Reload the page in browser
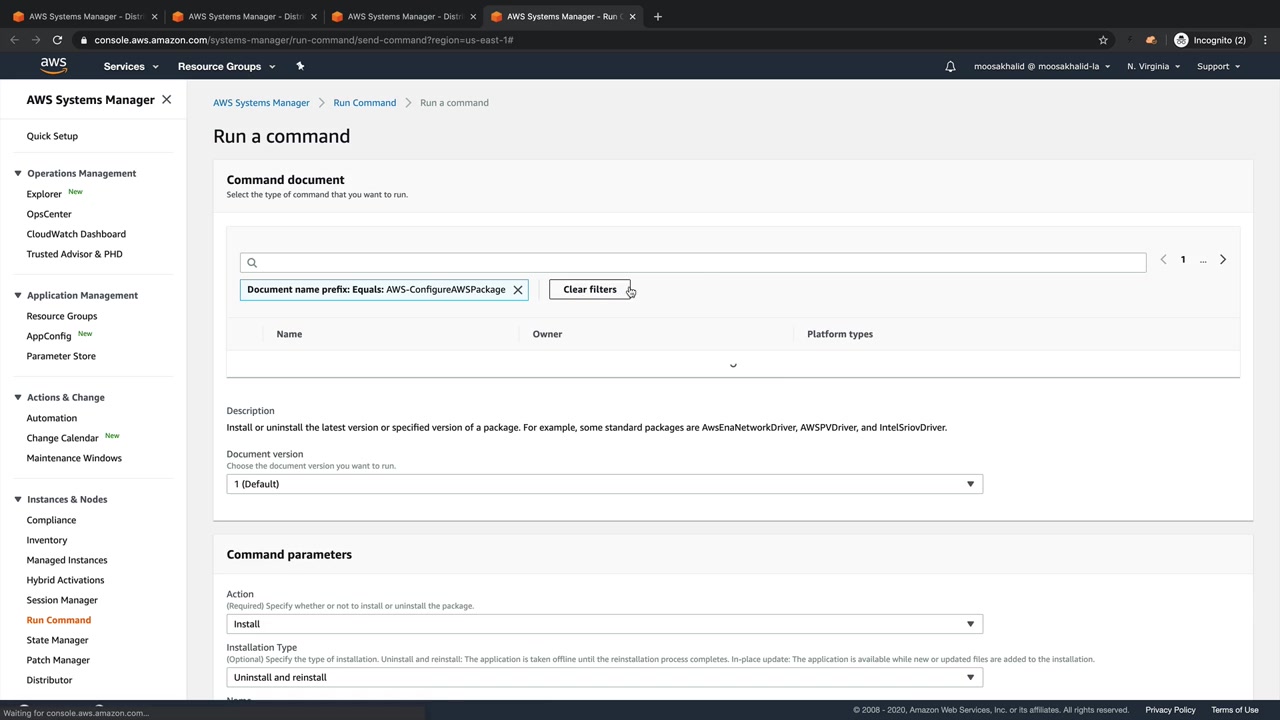 (57, 40)
